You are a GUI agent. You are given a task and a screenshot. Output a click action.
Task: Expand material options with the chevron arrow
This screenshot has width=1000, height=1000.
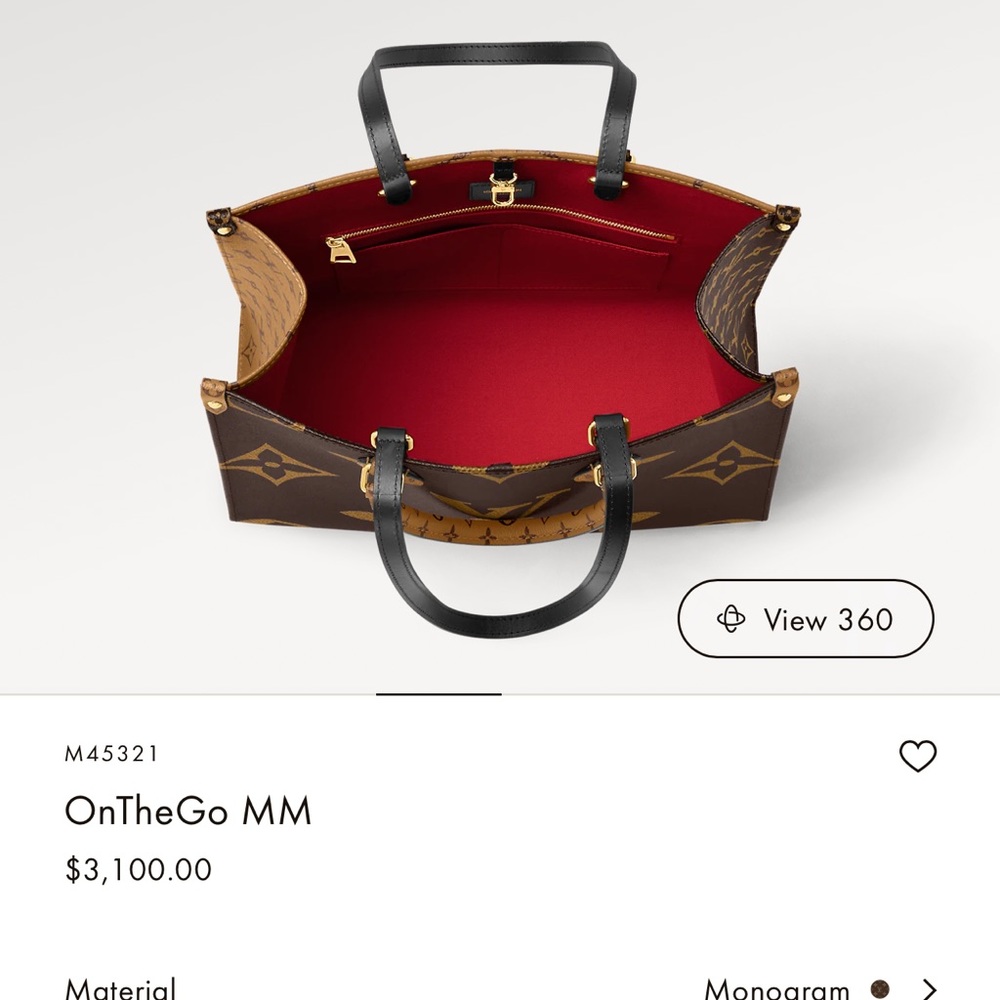pos(930,989)
